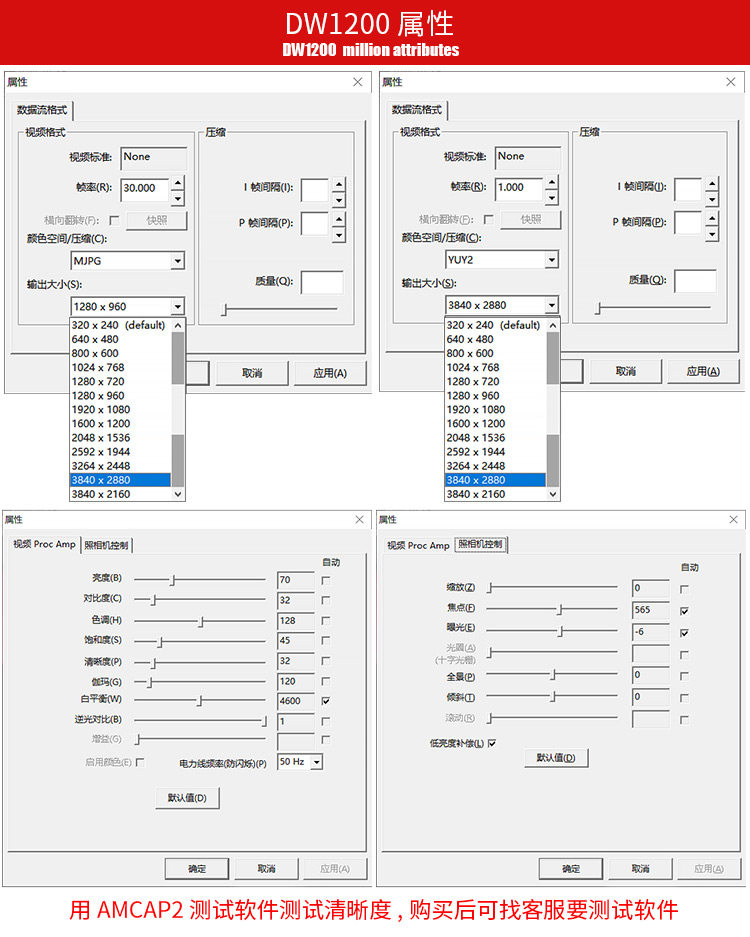Enable auto for 饱和度(S)
Image resolution: width=750 pixels, height=937 pixels.
point(326,641)
